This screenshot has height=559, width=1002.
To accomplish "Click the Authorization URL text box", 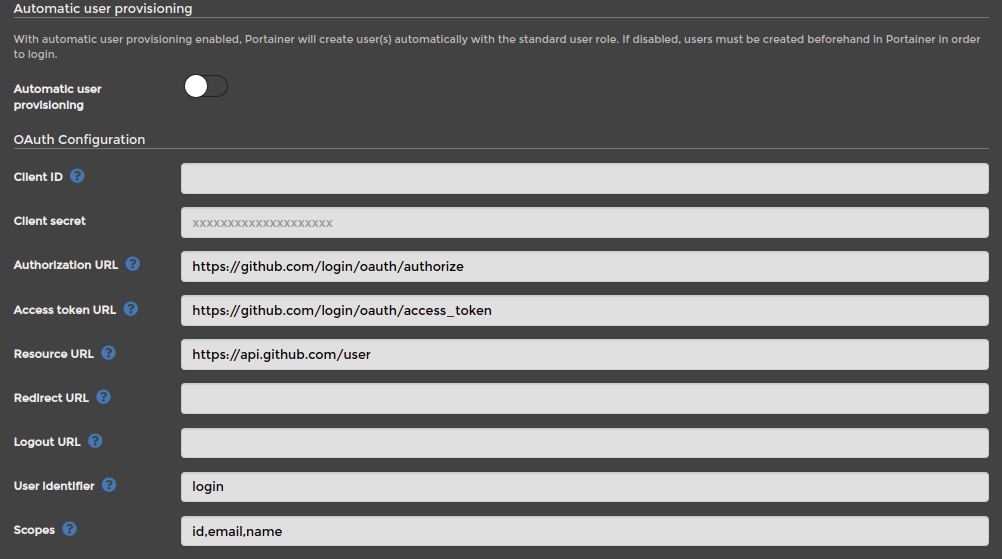I will [x=585, y=266].
